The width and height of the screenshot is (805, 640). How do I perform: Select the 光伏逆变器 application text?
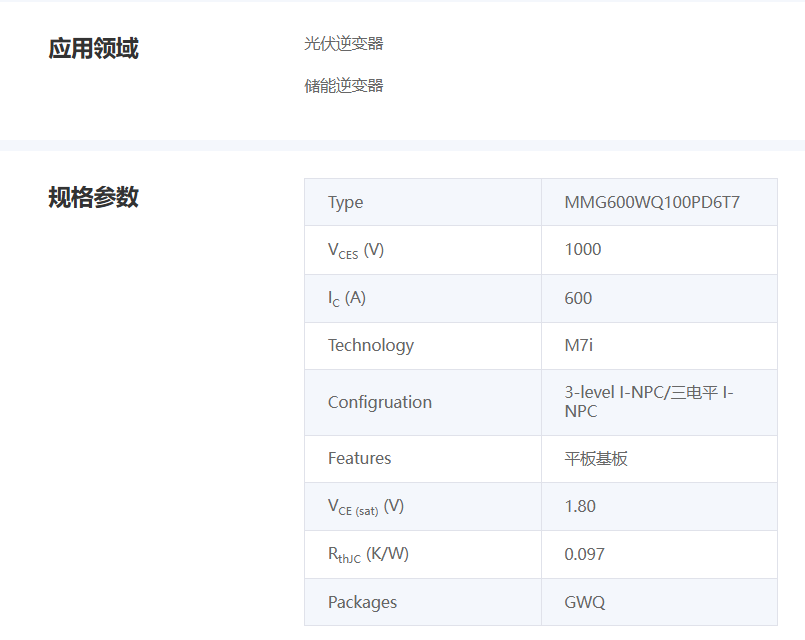(x=343, y=44)
